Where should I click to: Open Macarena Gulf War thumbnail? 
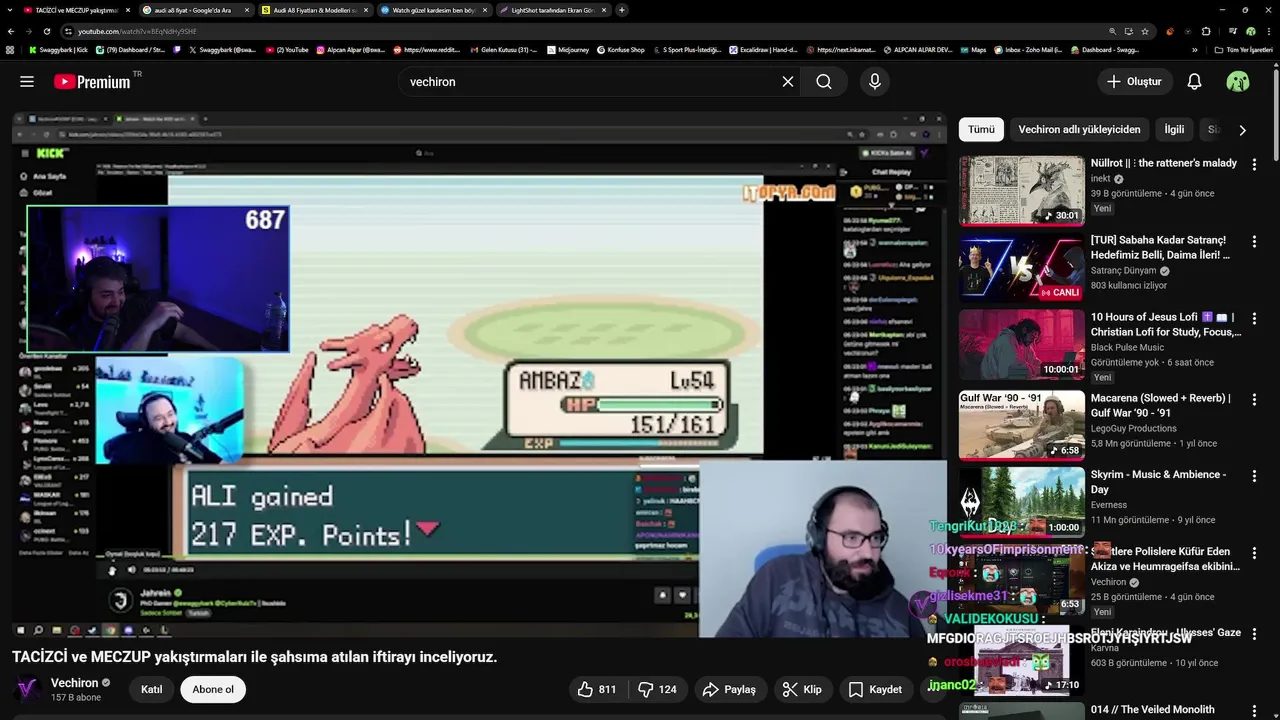1021,425
